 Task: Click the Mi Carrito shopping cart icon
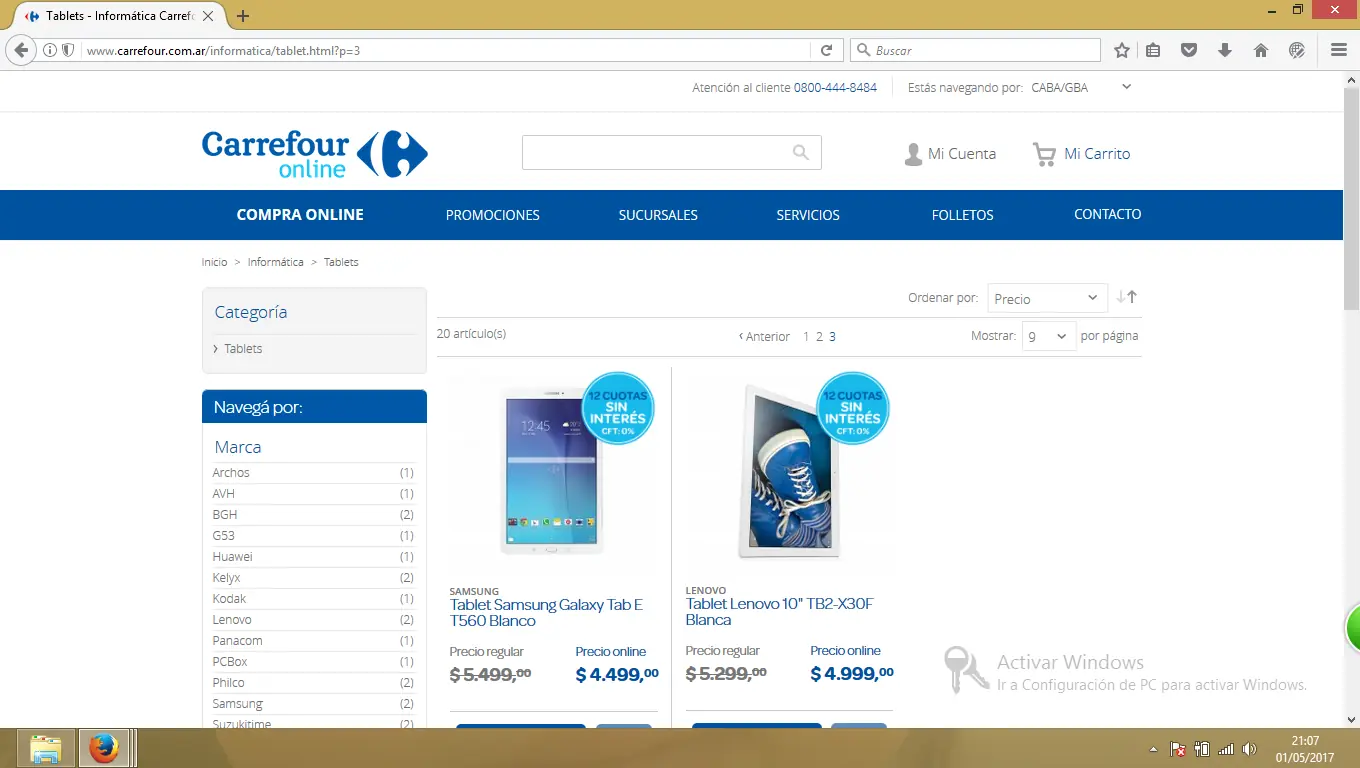pyautogui.click(x=1044, y=154)
